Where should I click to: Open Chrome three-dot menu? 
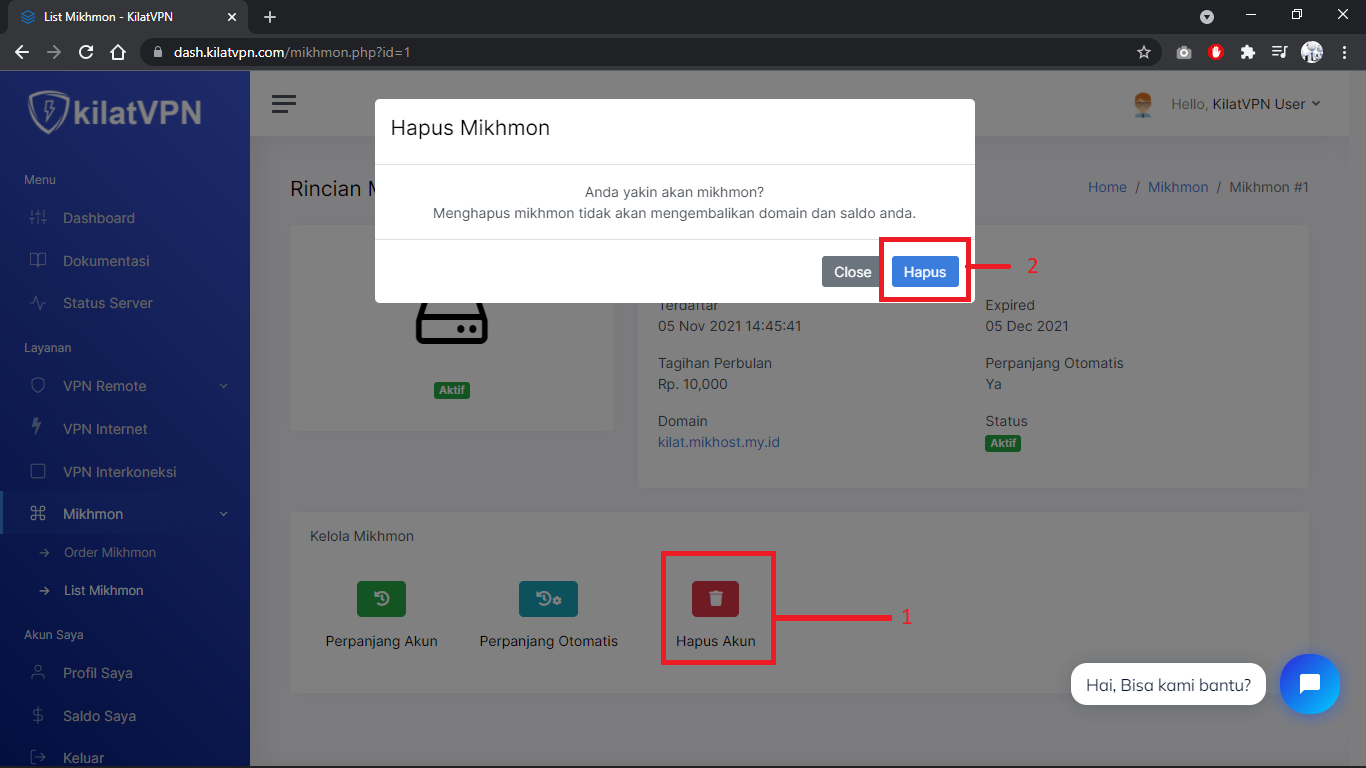(x=1344, y=52)
